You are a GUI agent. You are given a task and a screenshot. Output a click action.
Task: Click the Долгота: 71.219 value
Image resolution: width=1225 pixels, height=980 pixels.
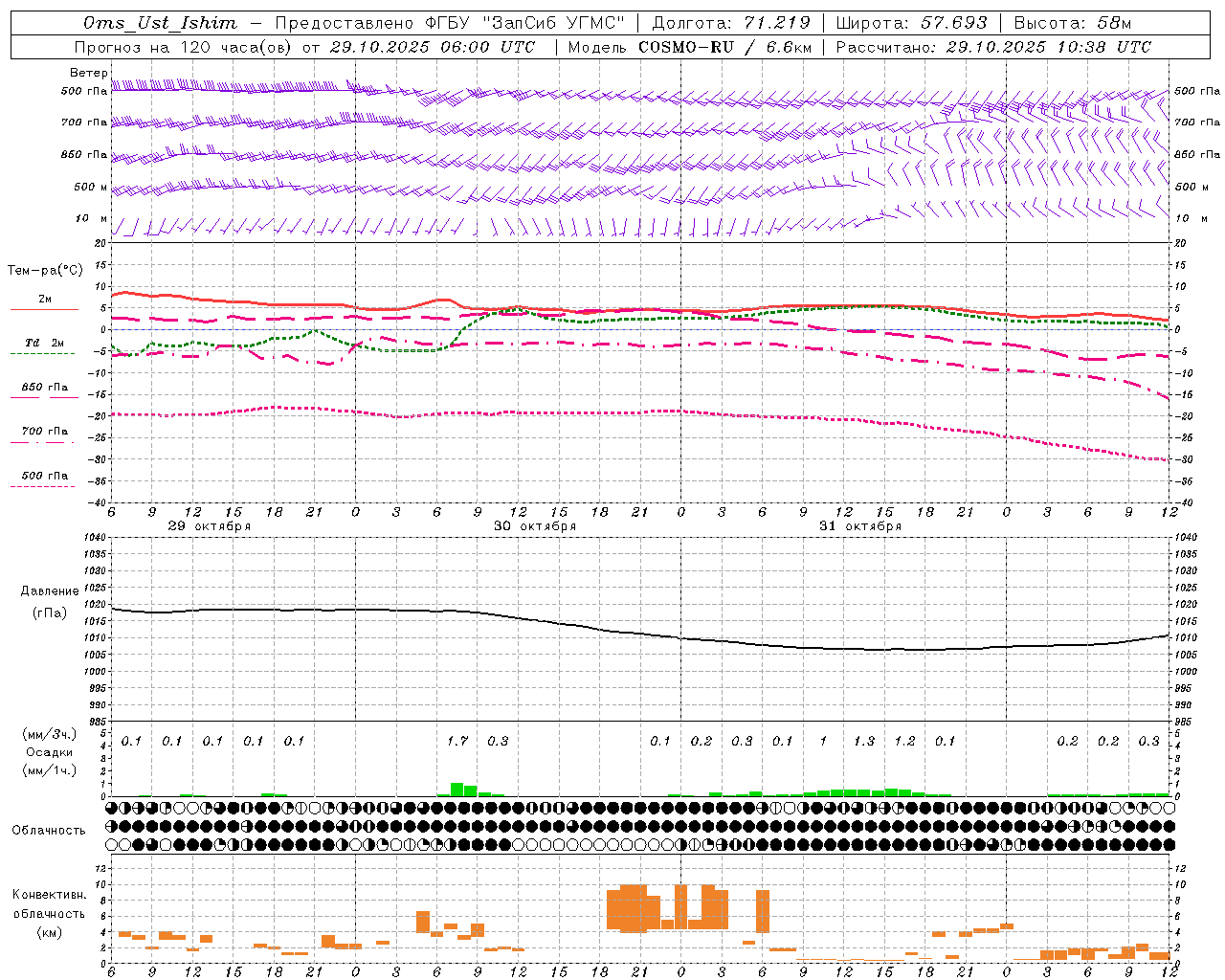point(730,24)
